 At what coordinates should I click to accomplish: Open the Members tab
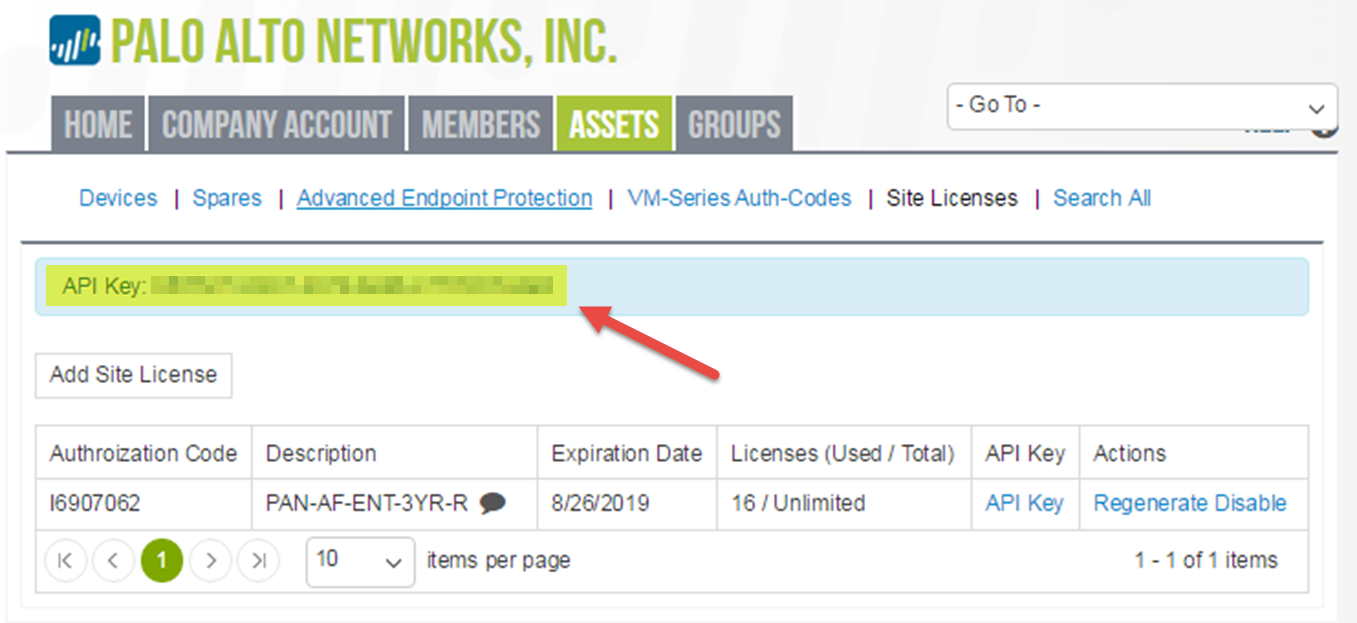point(481,125)
